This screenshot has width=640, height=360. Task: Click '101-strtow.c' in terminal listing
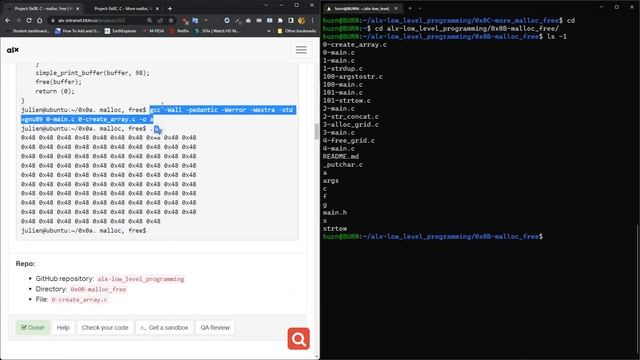(x=347, y=100)
